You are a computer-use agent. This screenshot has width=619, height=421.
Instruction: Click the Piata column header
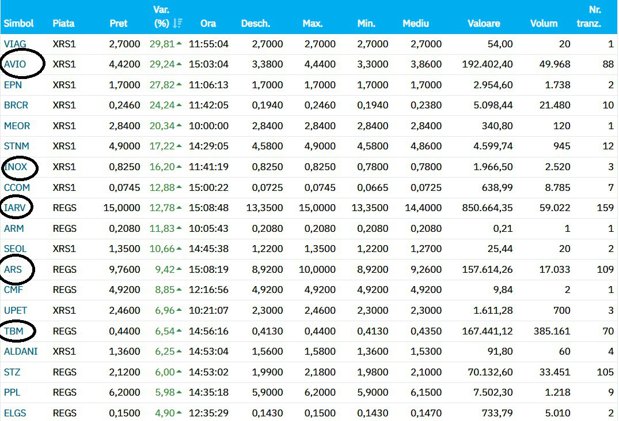[x=64, y=23]
